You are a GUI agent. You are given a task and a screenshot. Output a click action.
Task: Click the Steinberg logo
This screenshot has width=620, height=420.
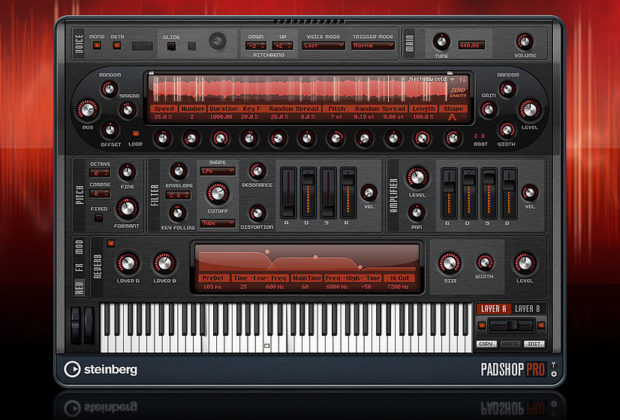101,369
